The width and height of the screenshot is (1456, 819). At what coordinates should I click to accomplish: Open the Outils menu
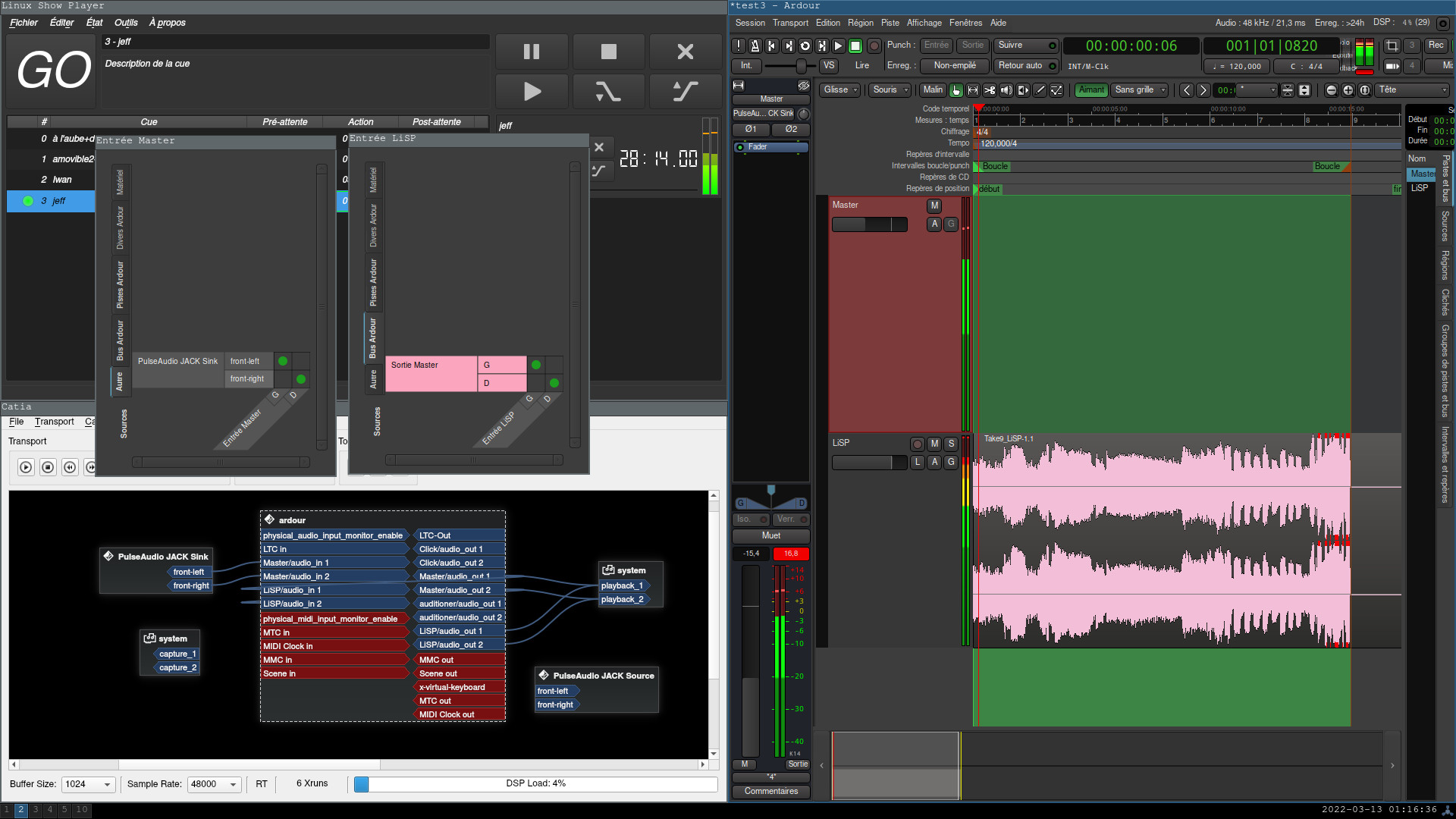point(126,23)
